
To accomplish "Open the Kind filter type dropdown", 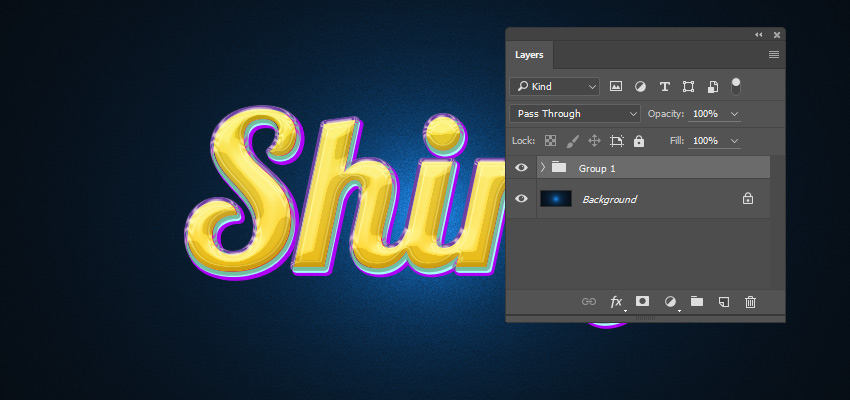I will pyautogui.click(x=555, y=86).
